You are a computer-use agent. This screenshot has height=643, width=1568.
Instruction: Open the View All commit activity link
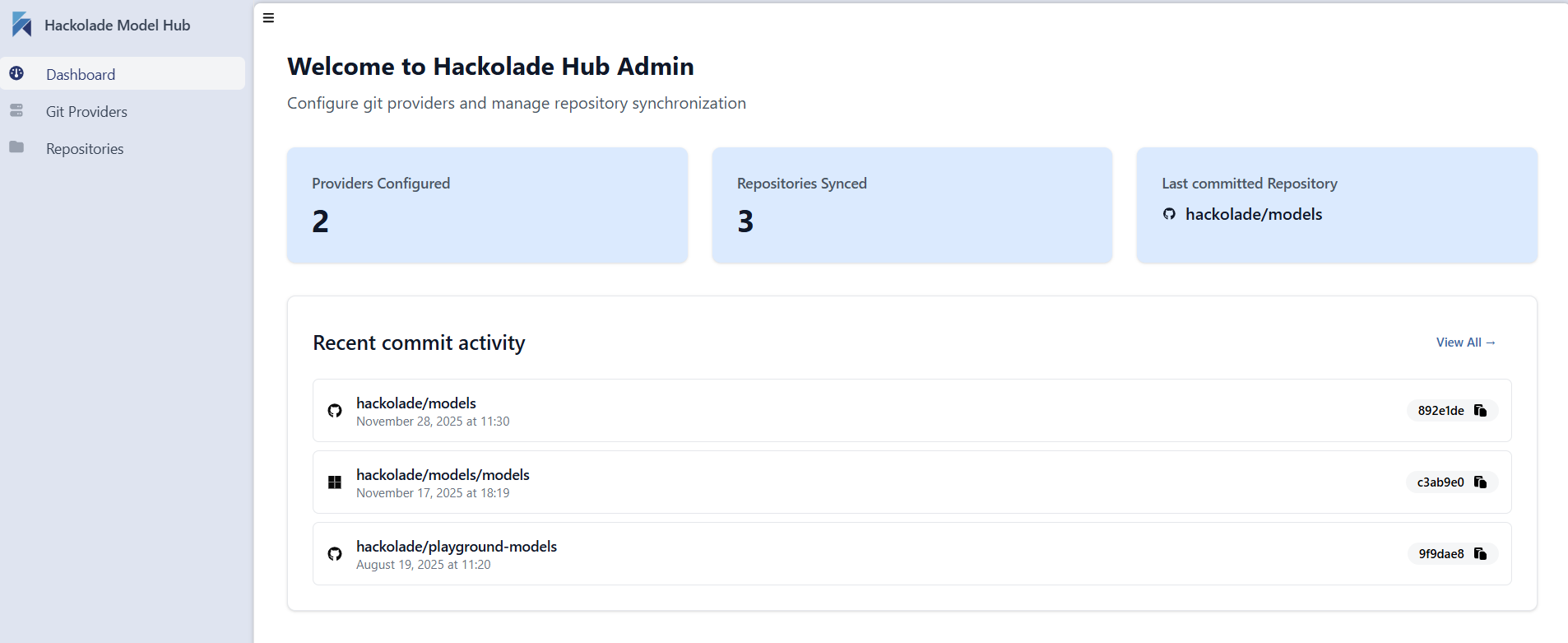coord(1466,342)
